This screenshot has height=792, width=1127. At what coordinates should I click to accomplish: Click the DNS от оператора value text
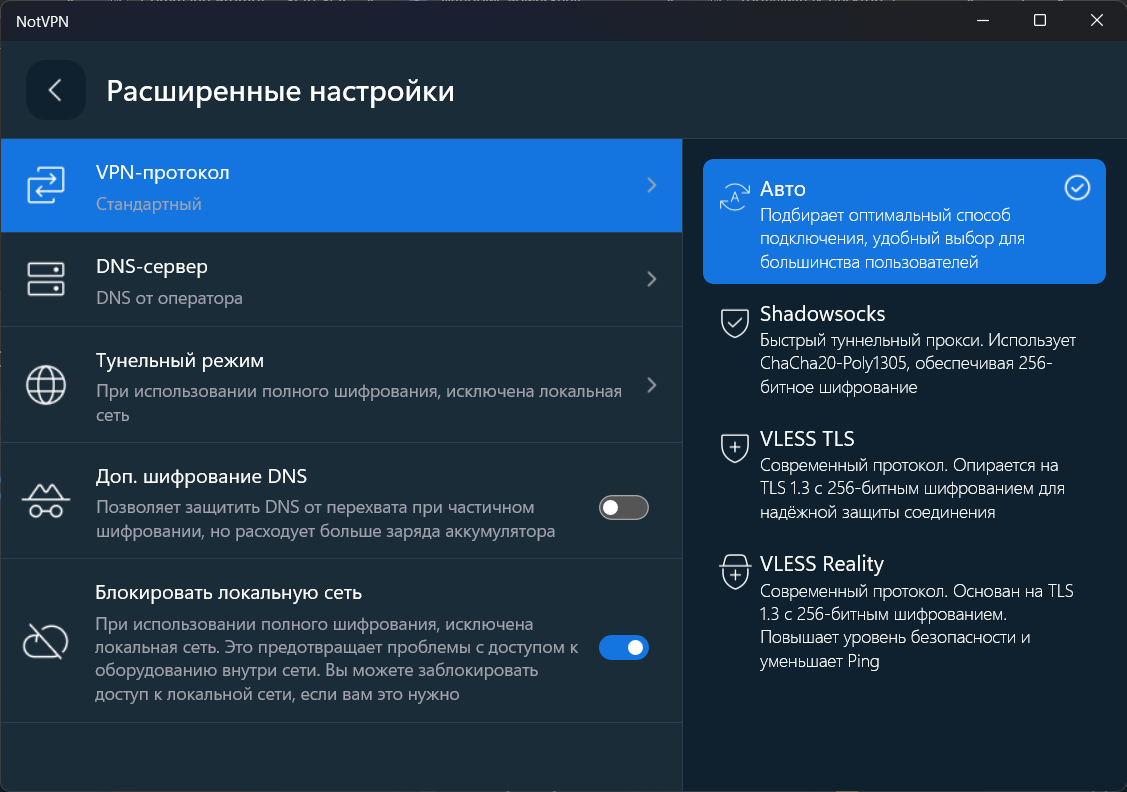pyautogui.click(x=170, y=298)
